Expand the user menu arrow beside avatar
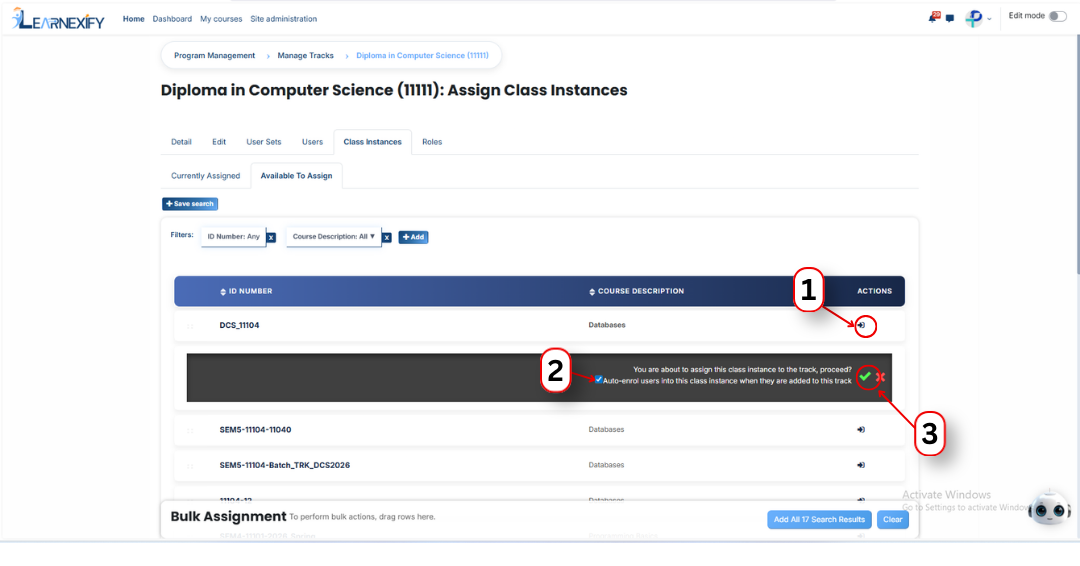This screenshot has width=1080, height=566. 989,19
